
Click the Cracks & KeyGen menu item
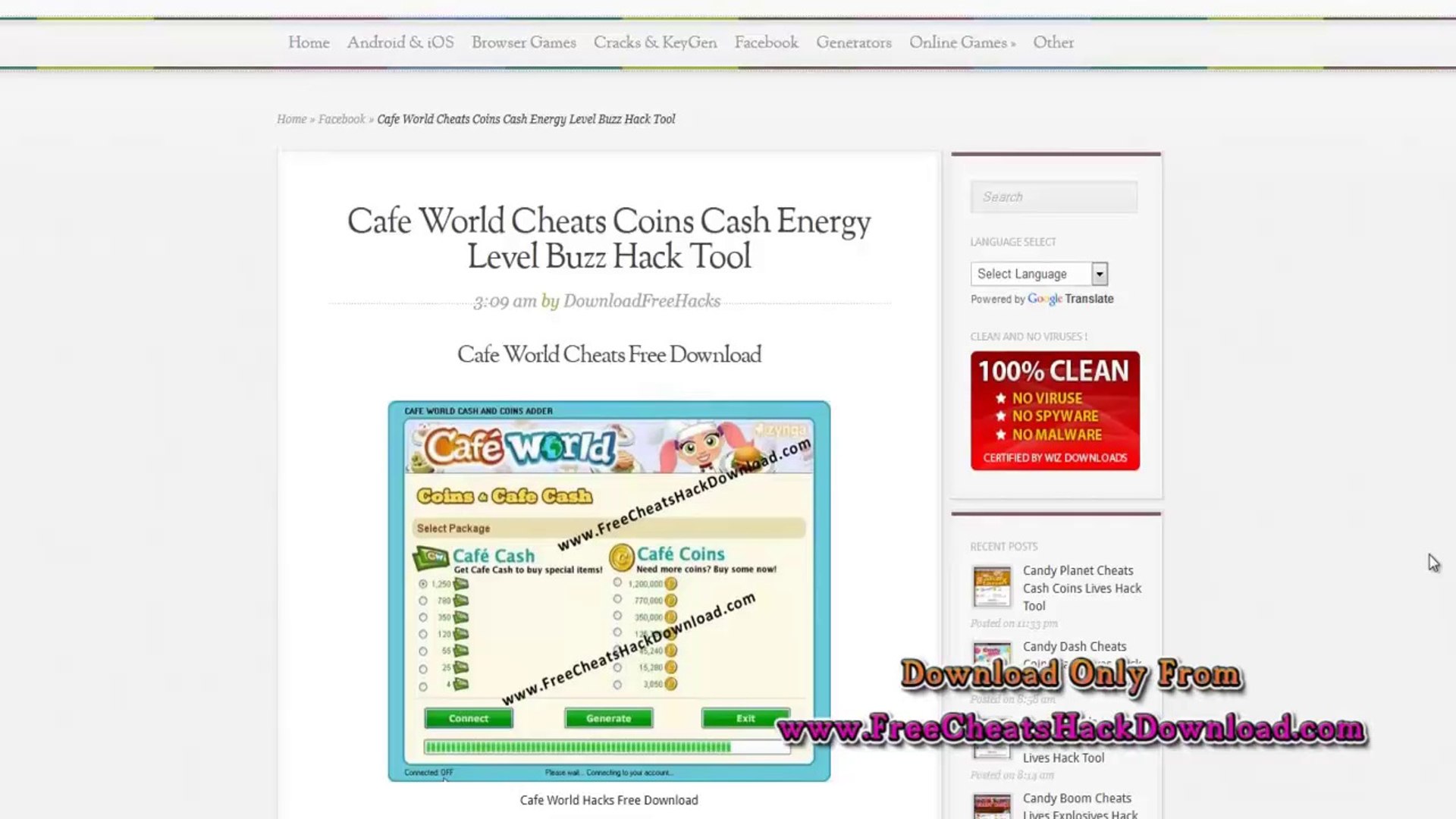[x=654, y=42]
